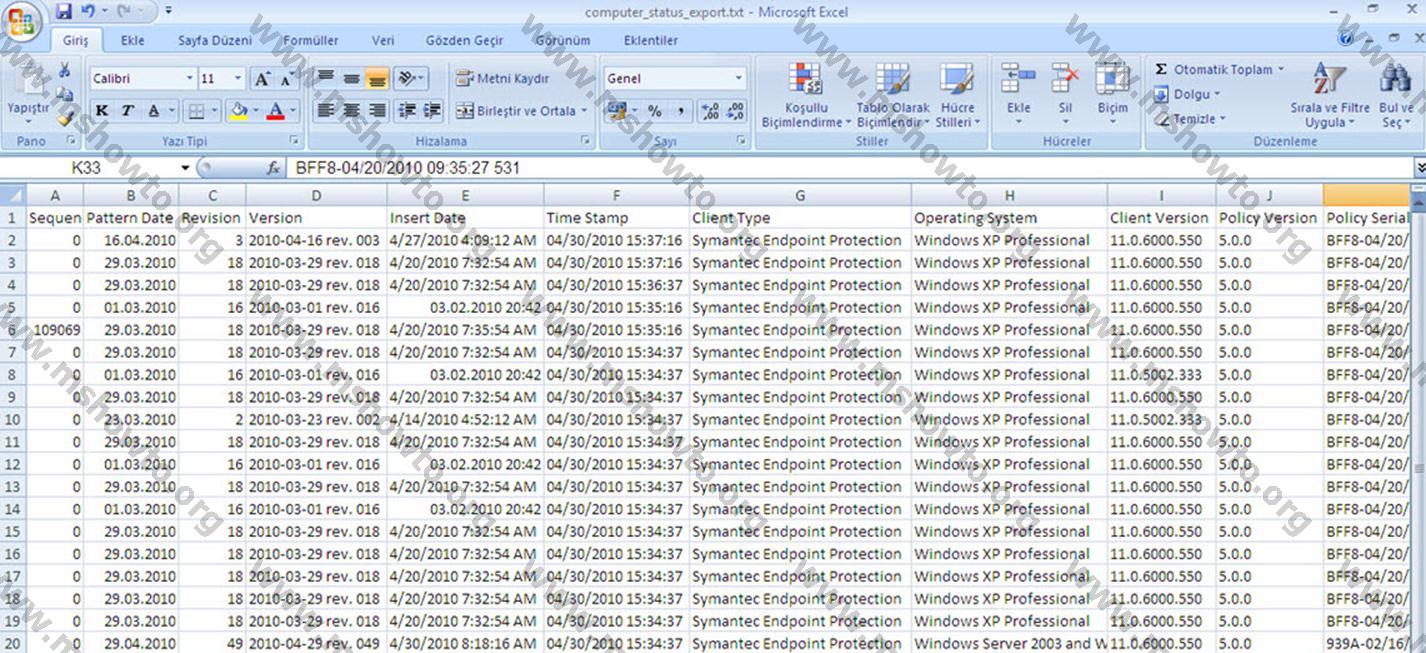Open the Calibri font name dropdown
Image resolution: width=1426 pixels, height=653 pixels.
189,78
